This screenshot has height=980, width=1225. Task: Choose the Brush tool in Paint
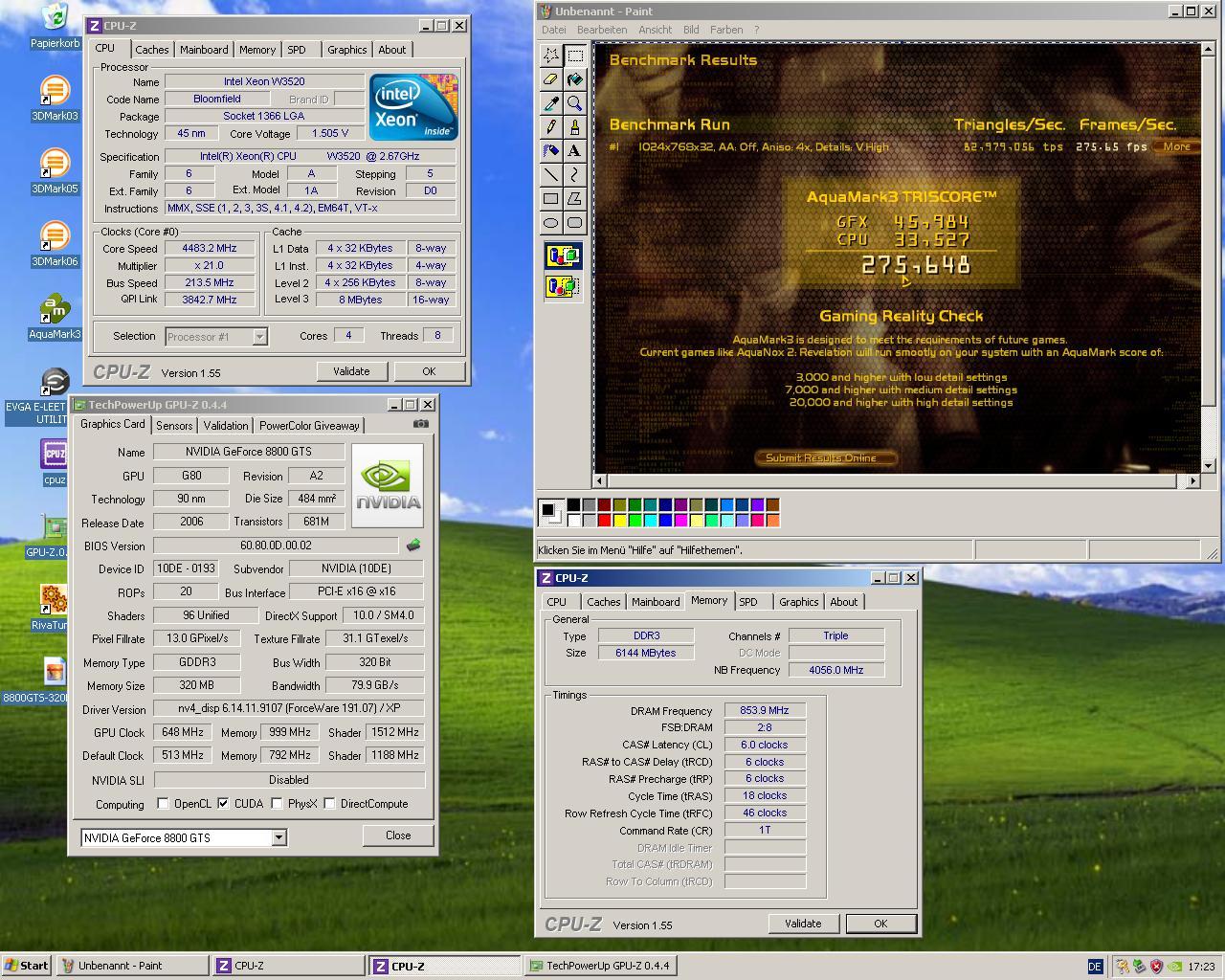point(574,126)
